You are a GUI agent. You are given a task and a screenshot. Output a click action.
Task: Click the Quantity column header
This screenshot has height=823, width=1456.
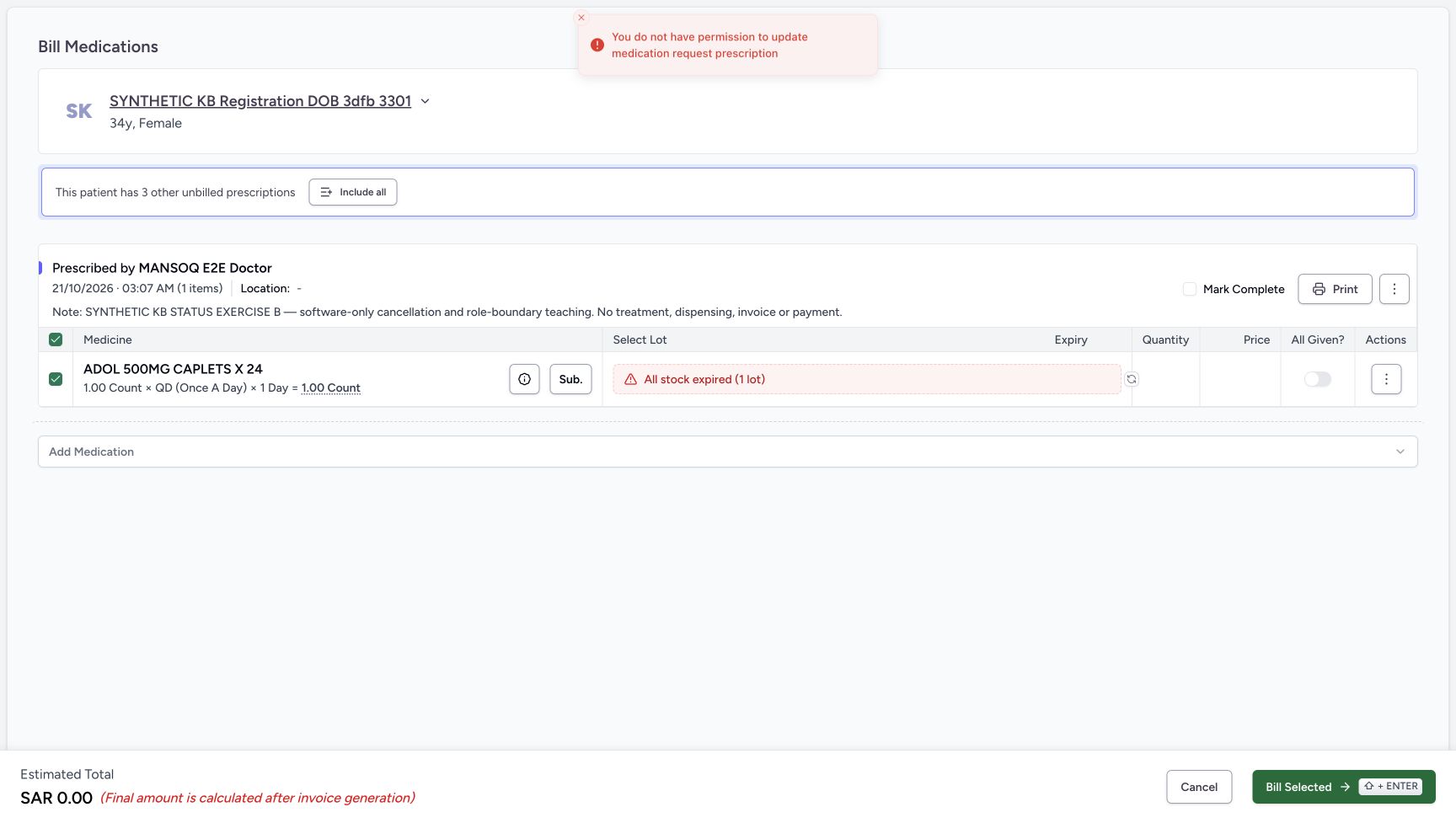tap(1165, 339)
